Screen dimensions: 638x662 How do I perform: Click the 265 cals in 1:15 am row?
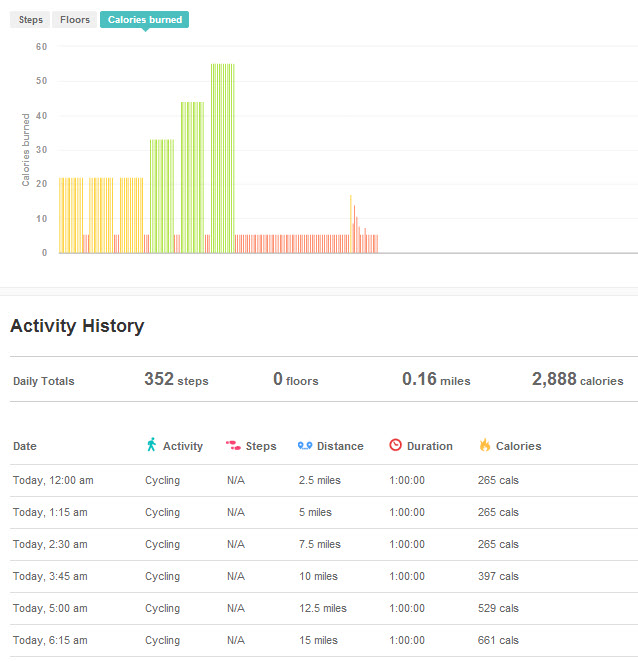[498, 513]
